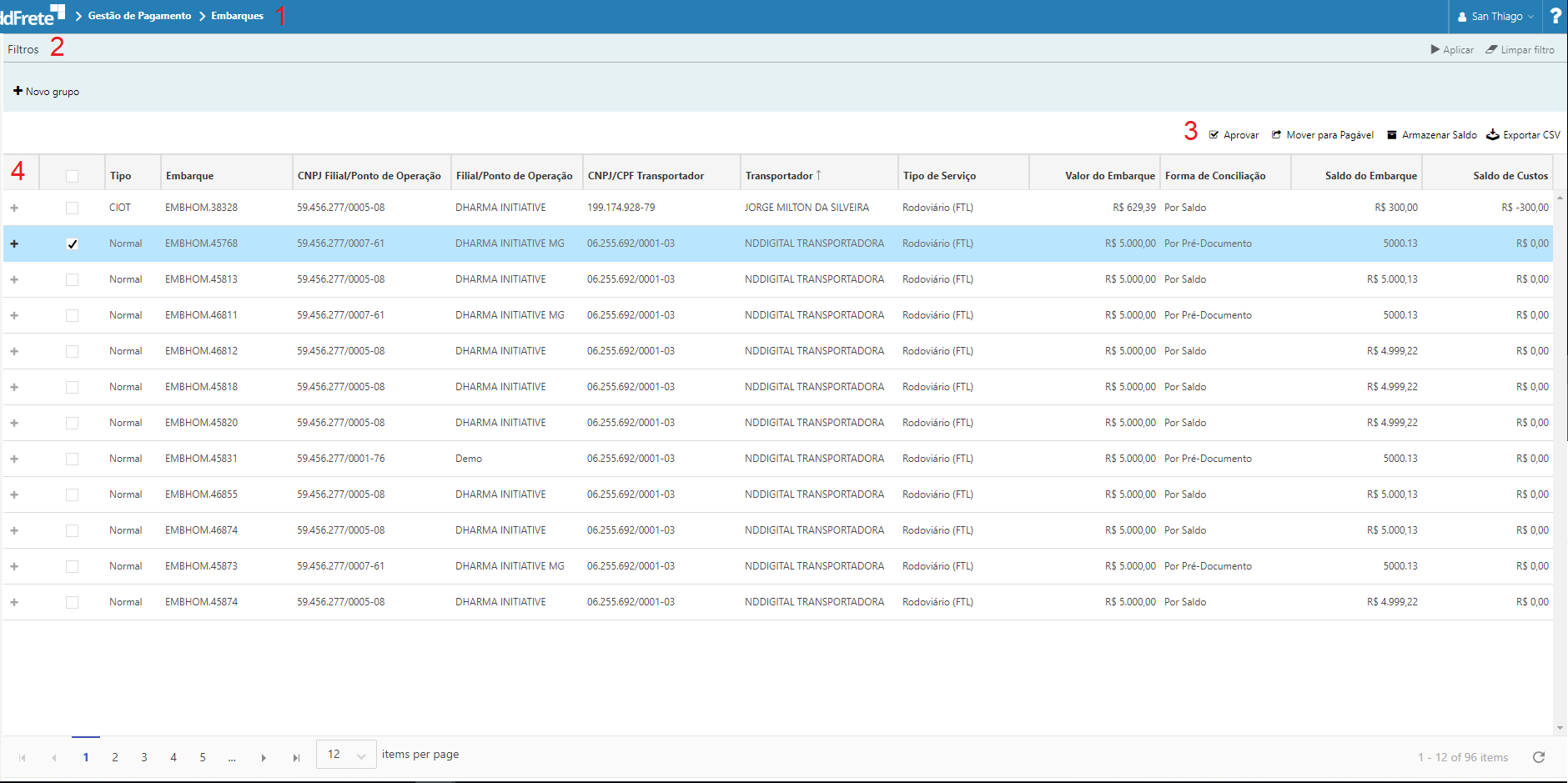Viewport: 1568px width, 783px height.
Task: Click the Limpar filtro eraser button
Action: coord(1520,50)
